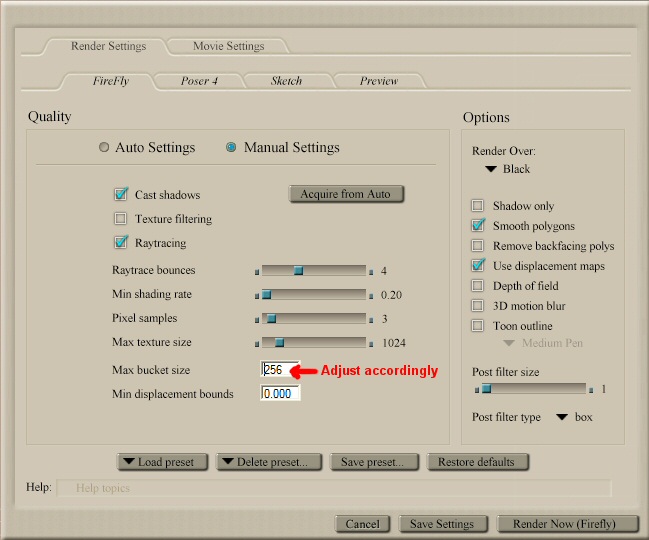Click the Min shading rate slider maximum end marker
Image resolution: width=649 pixels, height=540 pixels.
[x=371, y=296]
